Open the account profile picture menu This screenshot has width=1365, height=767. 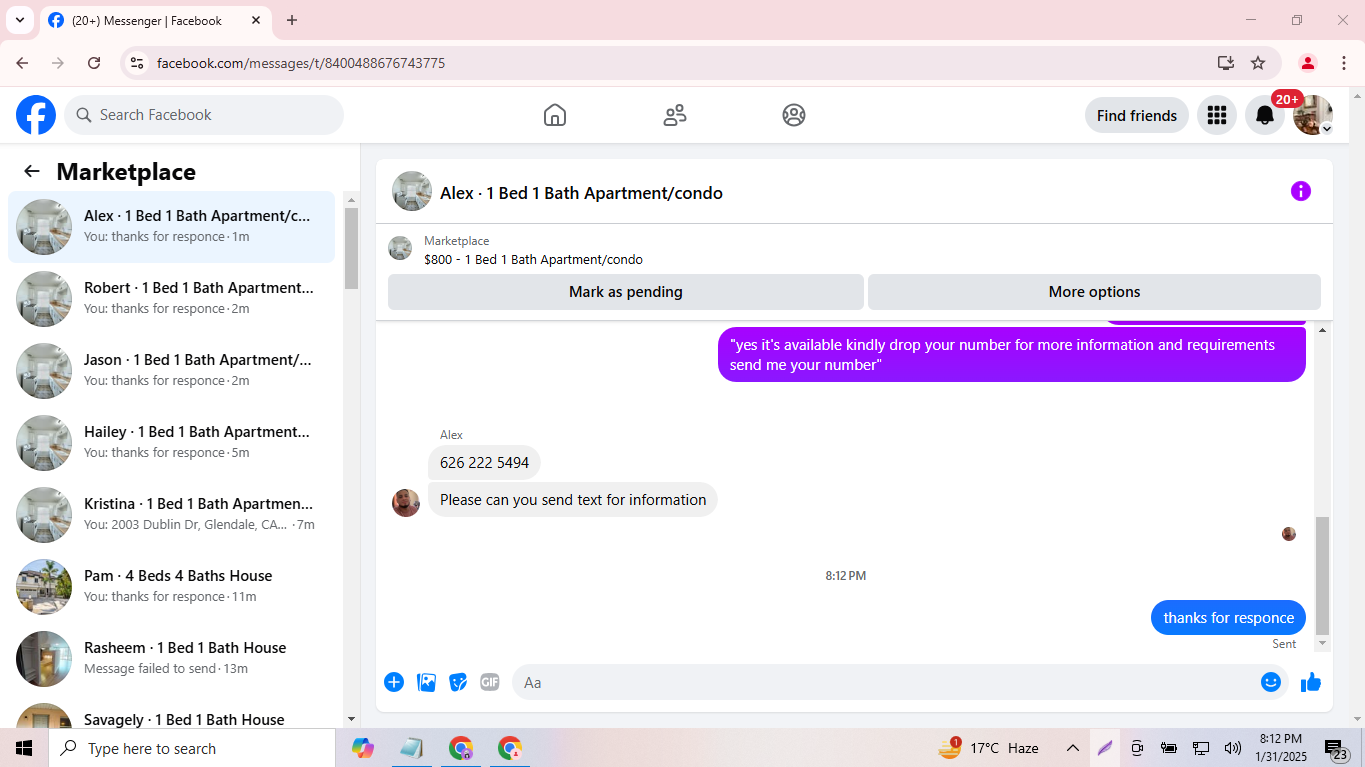coord(1313,115)
